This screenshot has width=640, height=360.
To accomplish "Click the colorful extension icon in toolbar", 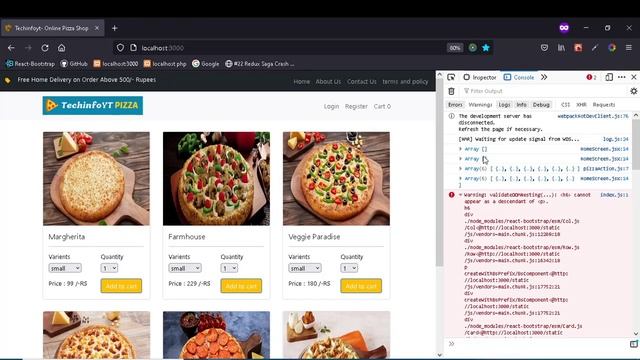I will (x=612, y=48).
